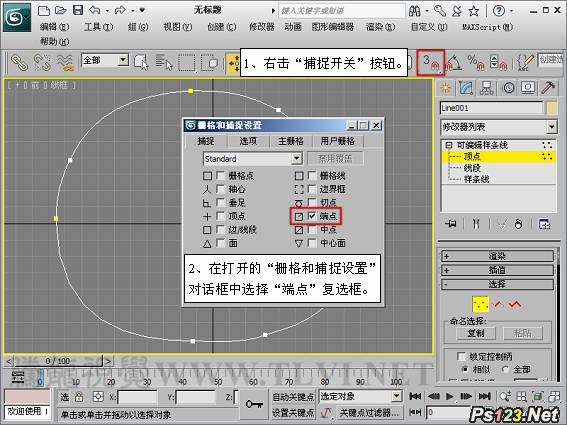This screenshot has width=567, height=425.
Task: Open the 修改器列表 dropdown
Action: coord(551,127)
